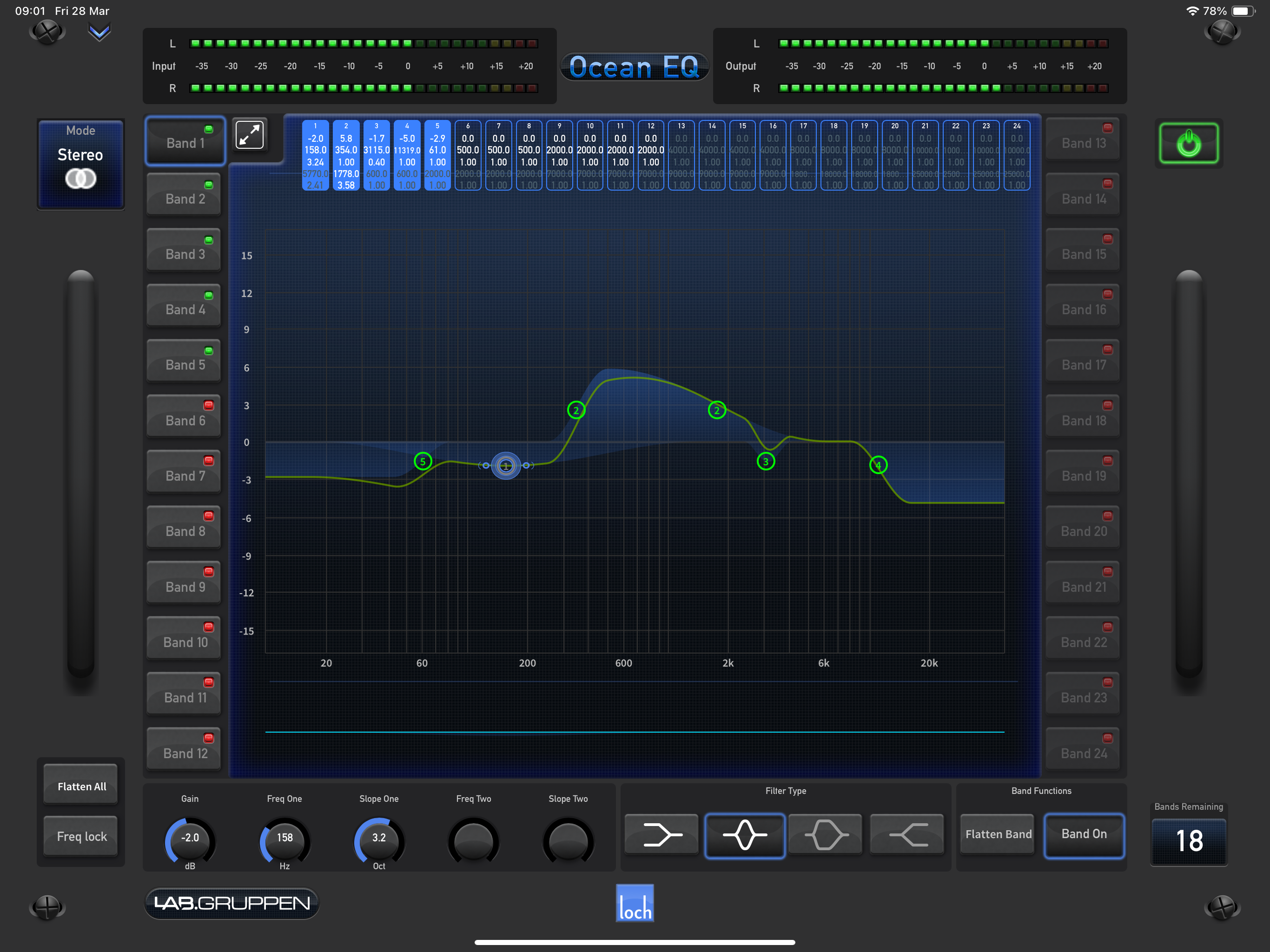Select band 2 column in the parameter table
Image resolution: width=1270 pixels, height=952 pixels.
click(x=346, y=155)
